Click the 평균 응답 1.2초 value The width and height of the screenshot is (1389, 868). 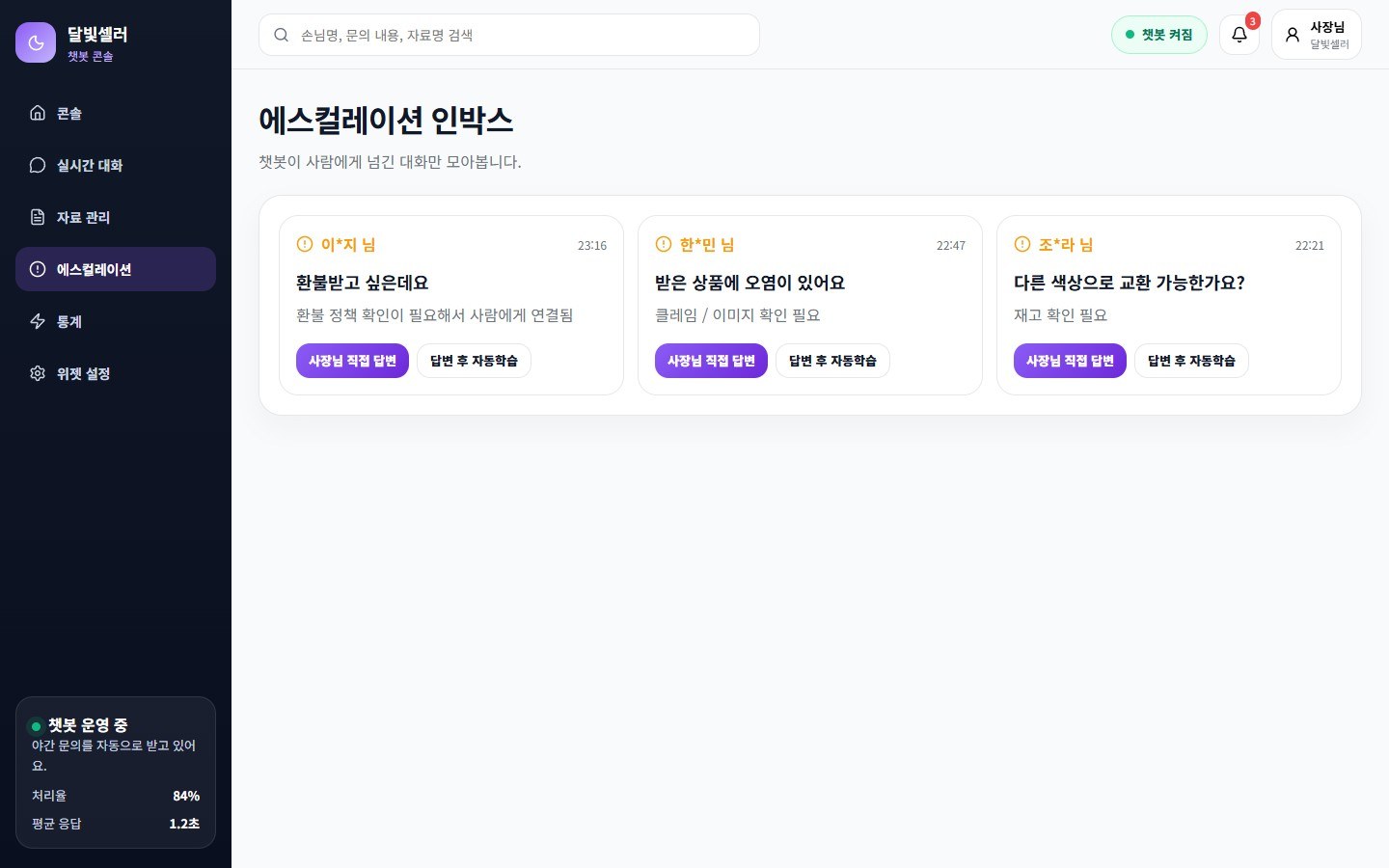click(184, 824)
